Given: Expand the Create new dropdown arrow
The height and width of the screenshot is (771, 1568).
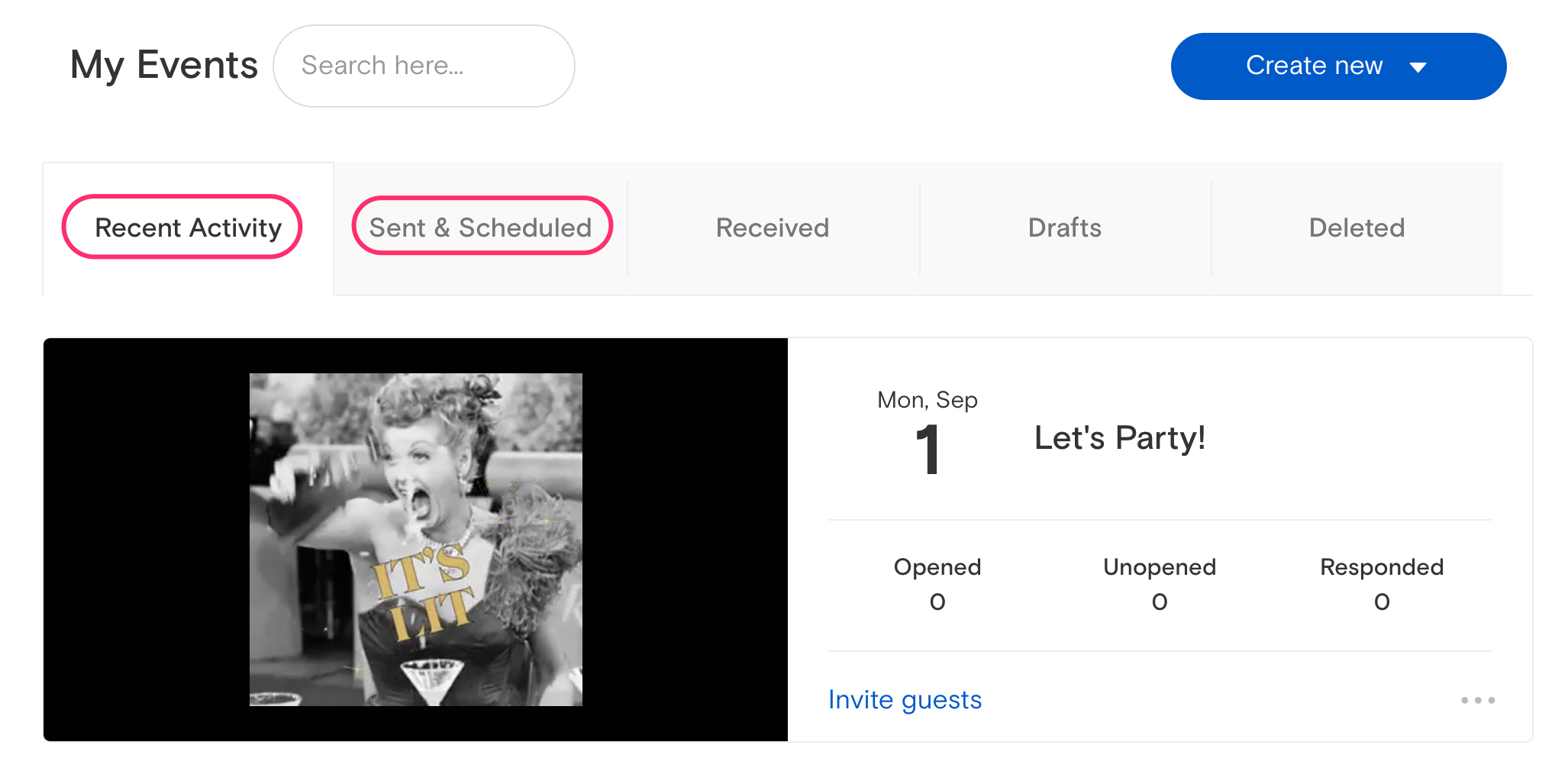Looking at the screenshot, I should (1418, 67).
